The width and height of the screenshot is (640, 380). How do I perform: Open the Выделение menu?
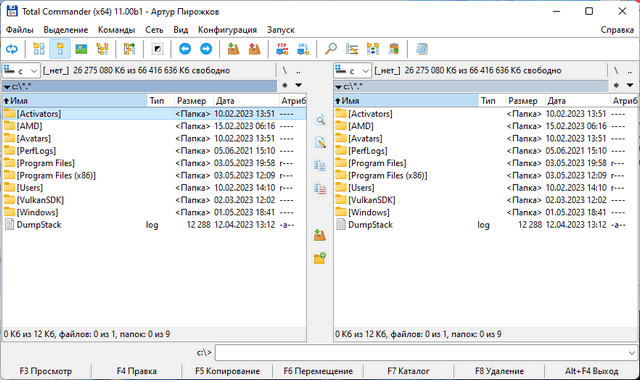[66, 30]
